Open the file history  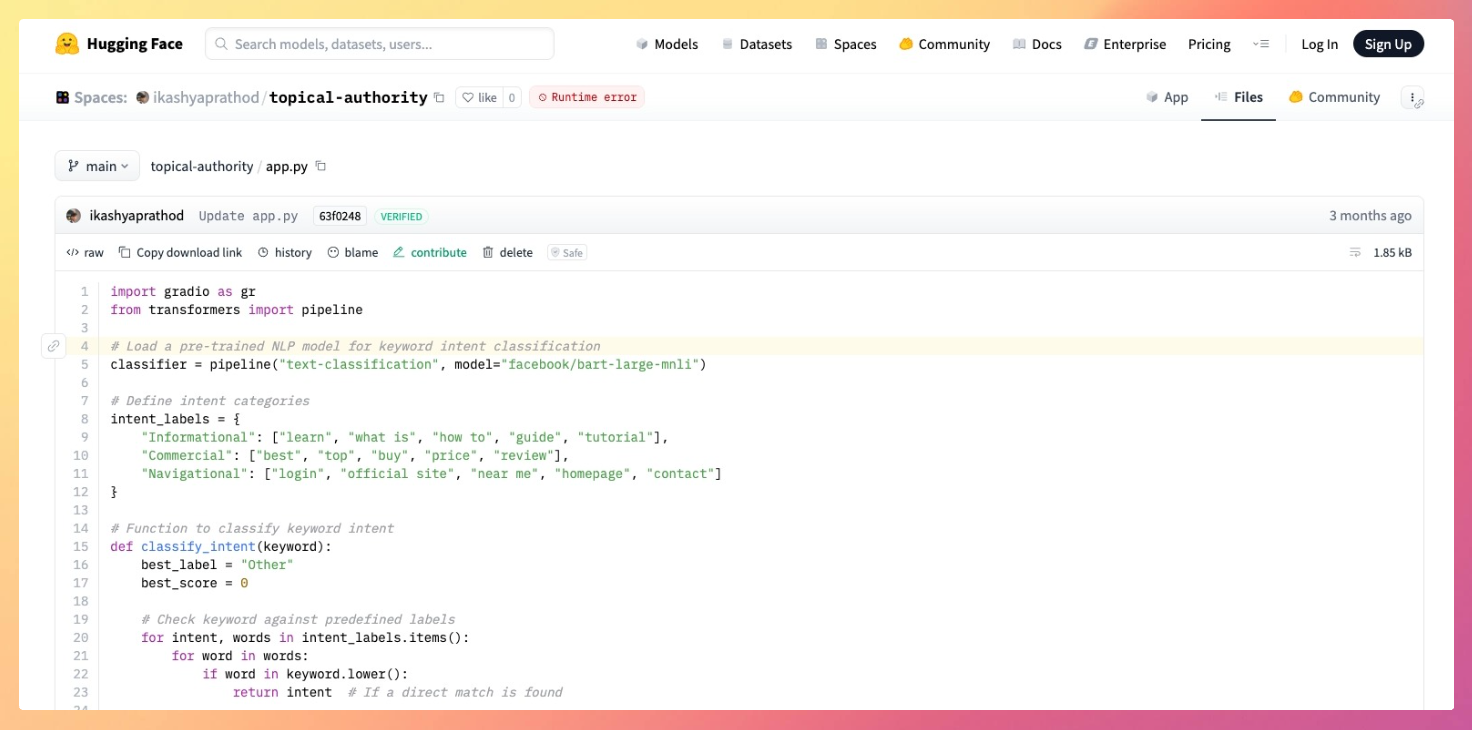(284, 253)
